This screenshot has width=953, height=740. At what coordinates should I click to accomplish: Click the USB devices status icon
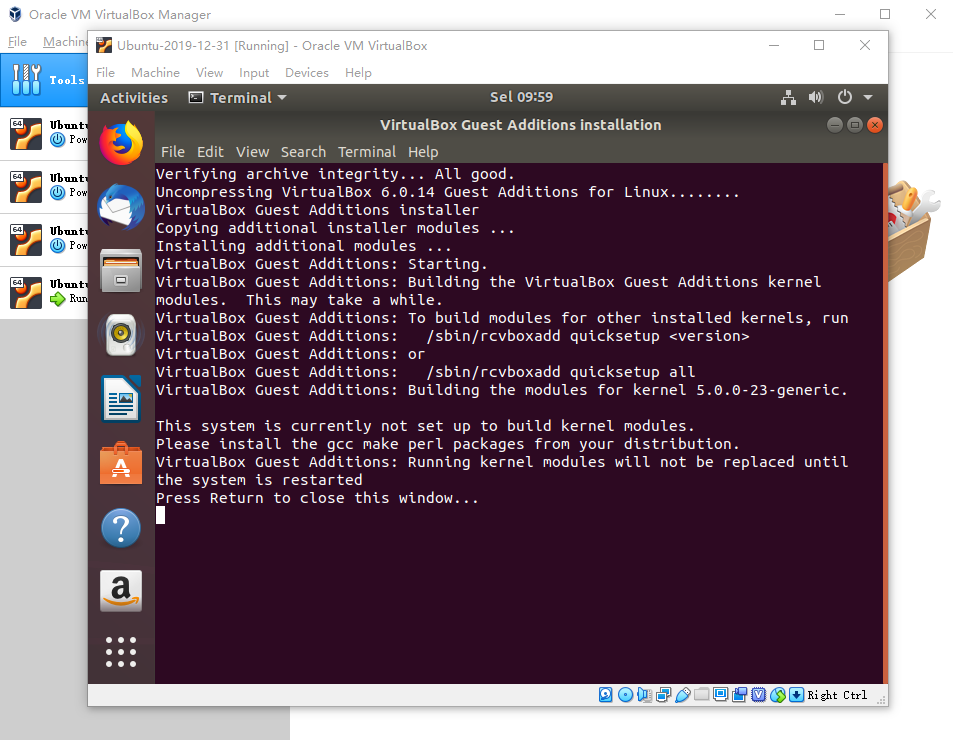[x=683, y=695]
